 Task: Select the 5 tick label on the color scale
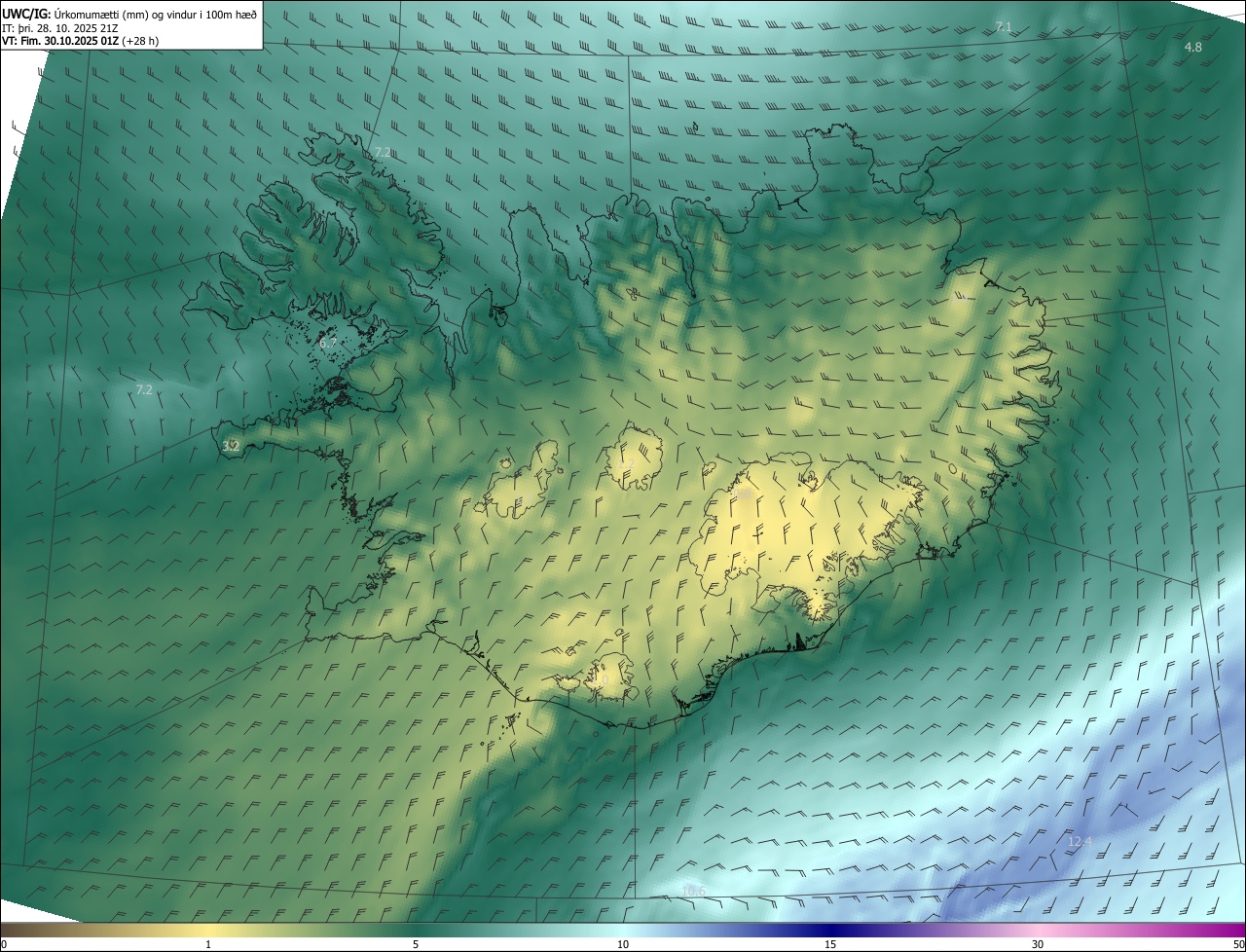tap(416, 944)
